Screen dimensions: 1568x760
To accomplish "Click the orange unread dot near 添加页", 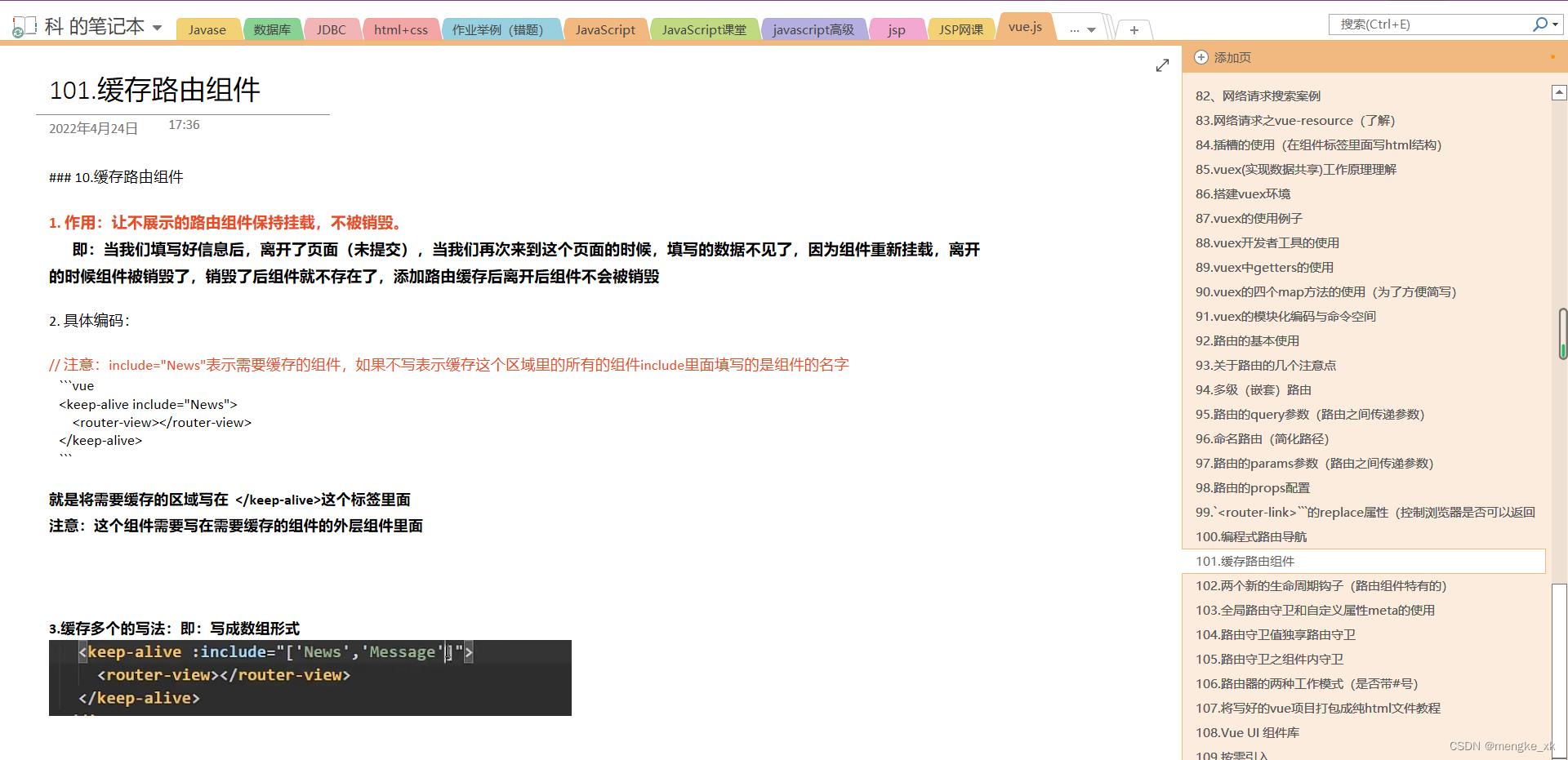I will click(1553, 57).
